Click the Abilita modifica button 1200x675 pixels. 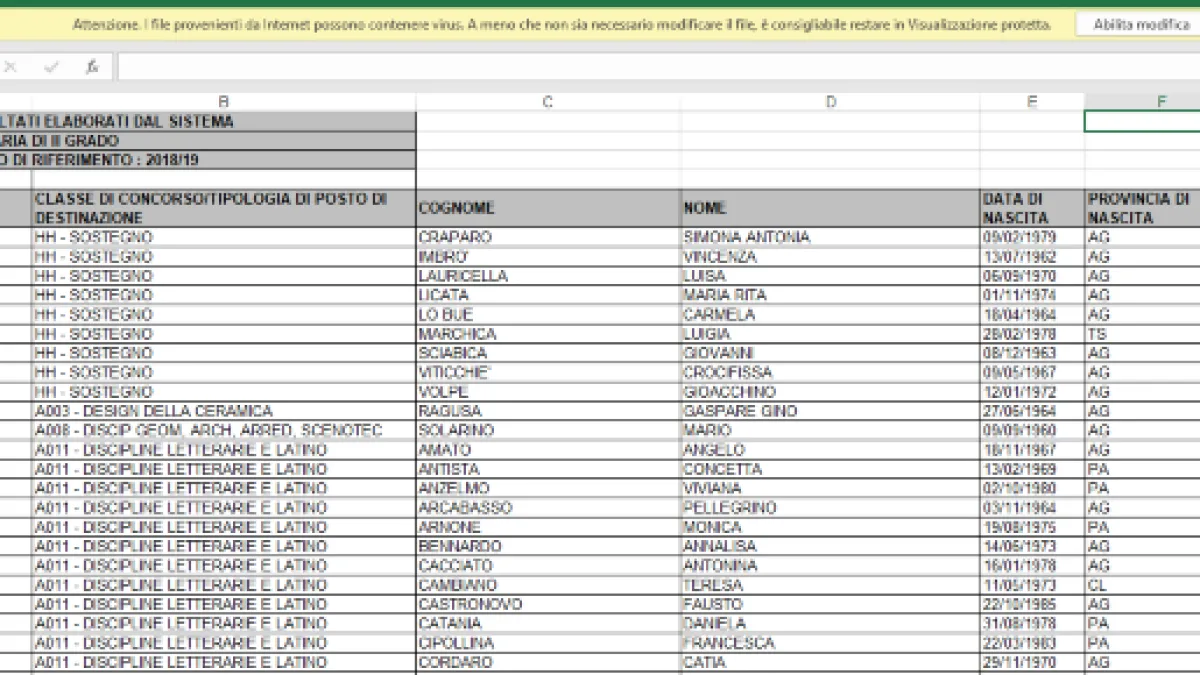tap(1140, 24)
